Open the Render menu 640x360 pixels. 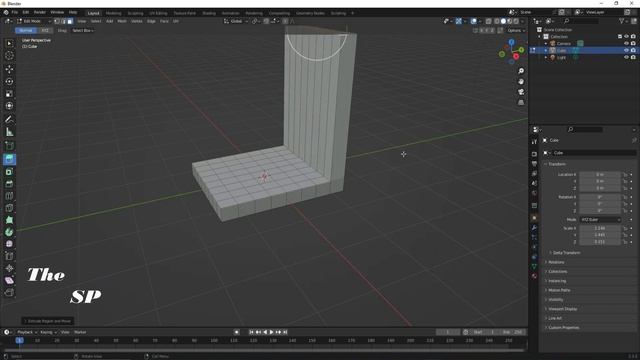tap(40, 13)
